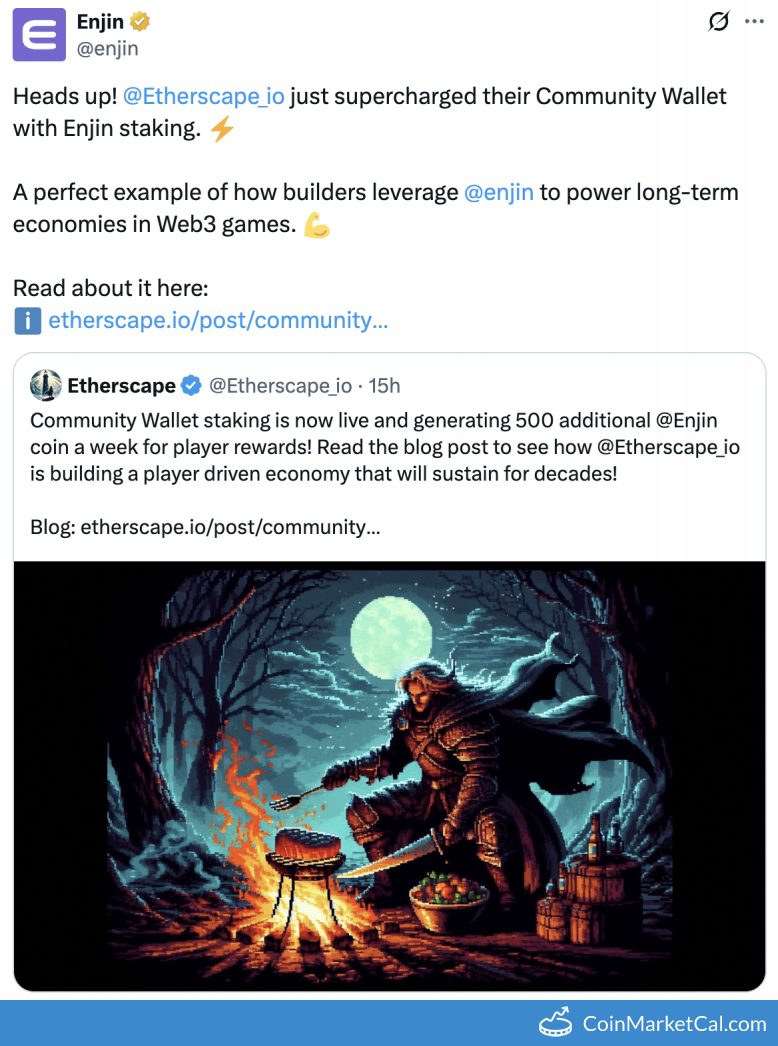Click the CoinMarketCal calendar logo icon
Screen dimensions: 778x1046
[555, 1022]
